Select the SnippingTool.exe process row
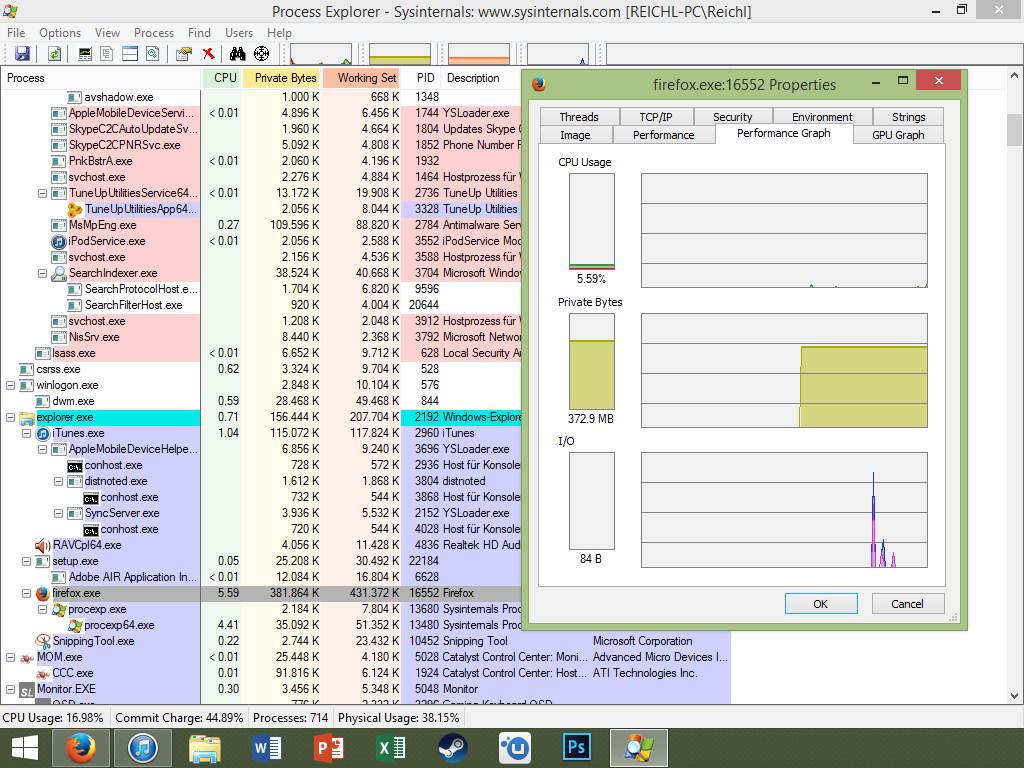 pyautogui.click(x=366, y=641)
